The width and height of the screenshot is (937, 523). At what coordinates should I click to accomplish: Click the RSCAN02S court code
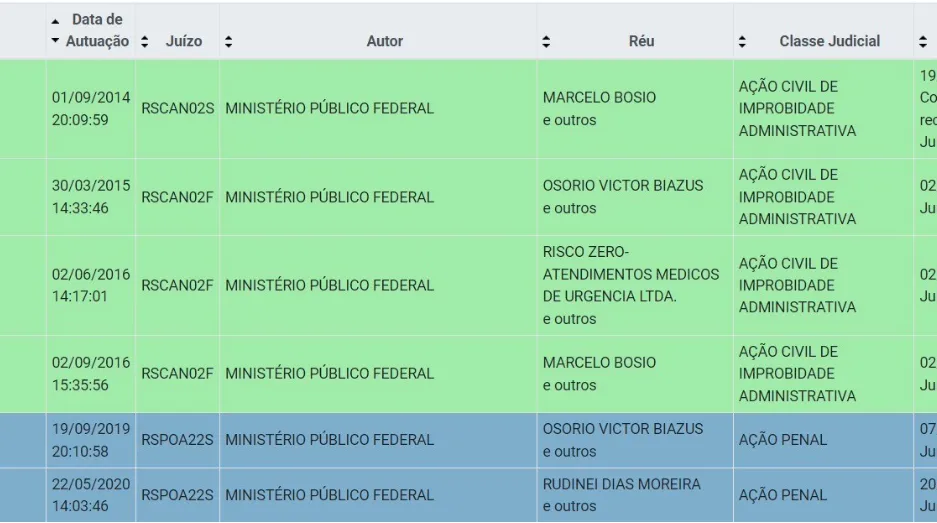tap(177, 109)
